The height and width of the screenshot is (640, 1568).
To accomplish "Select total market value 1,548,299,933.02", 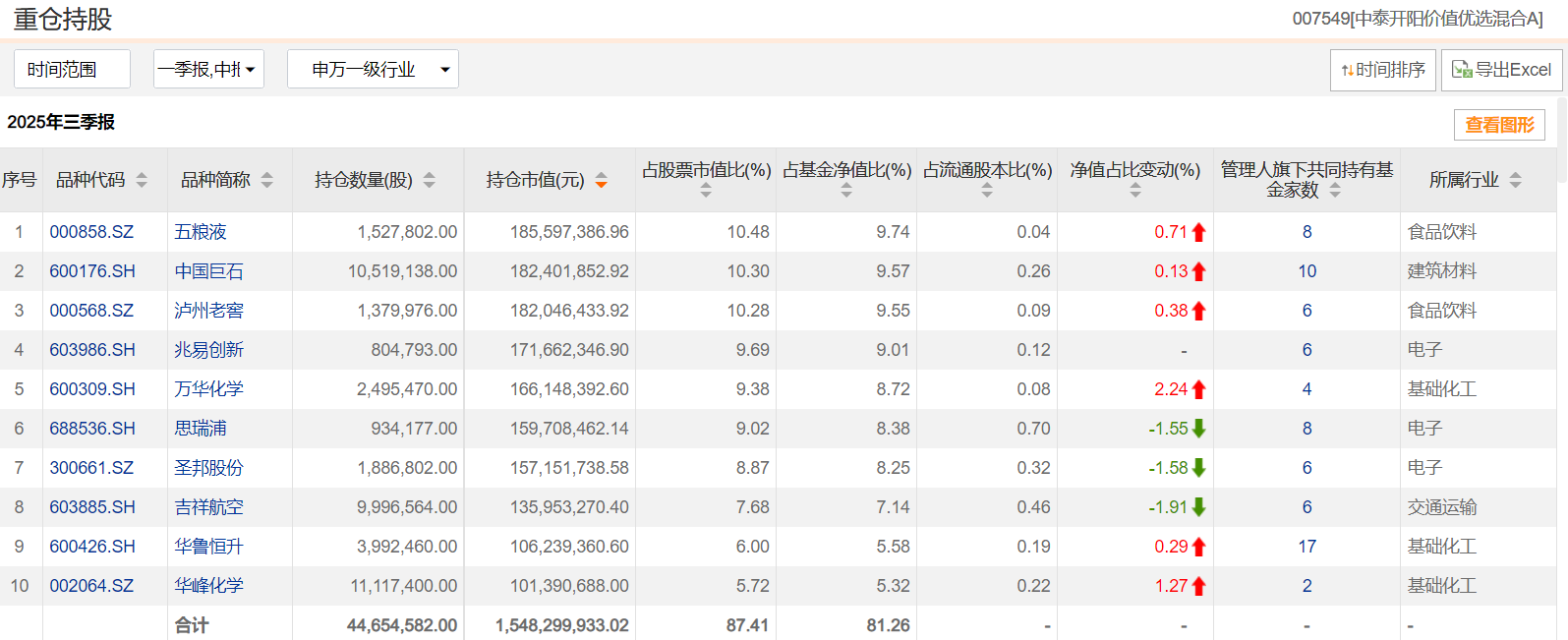I will pos(562,625).
